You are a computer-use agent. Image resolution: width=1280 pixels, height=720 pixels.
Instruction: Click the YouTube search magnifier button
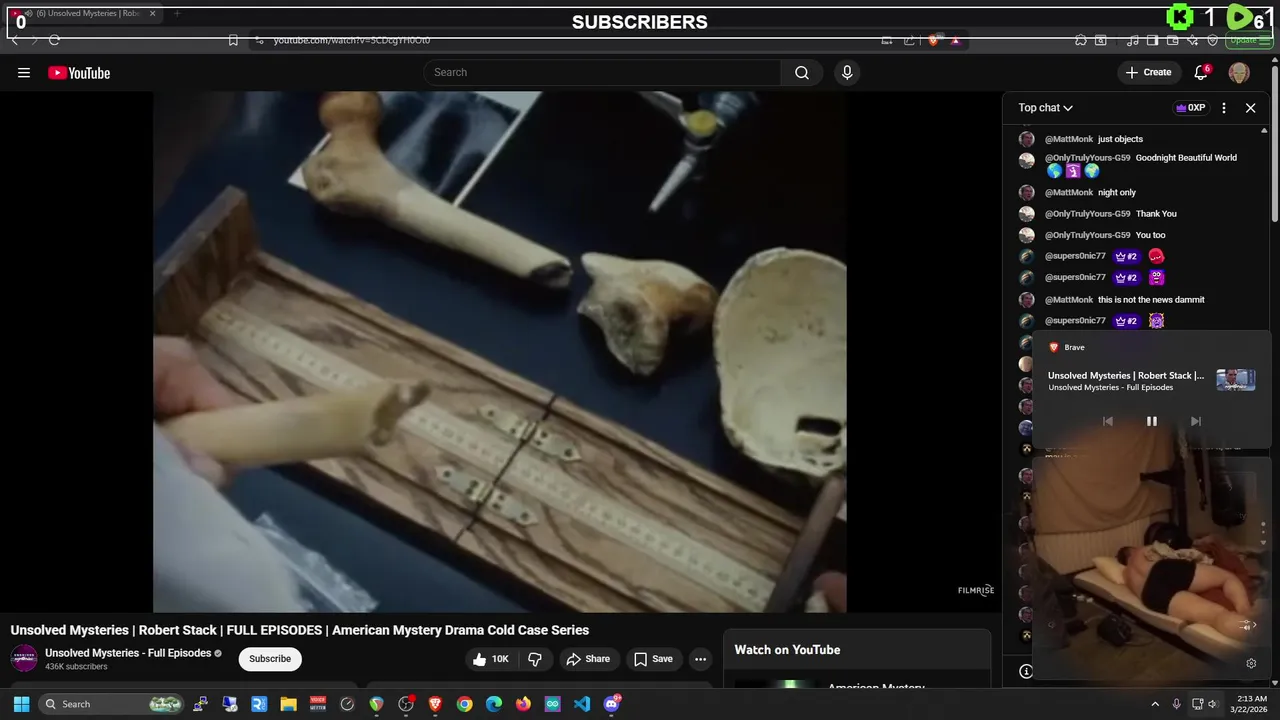click(x=802, y=73)
